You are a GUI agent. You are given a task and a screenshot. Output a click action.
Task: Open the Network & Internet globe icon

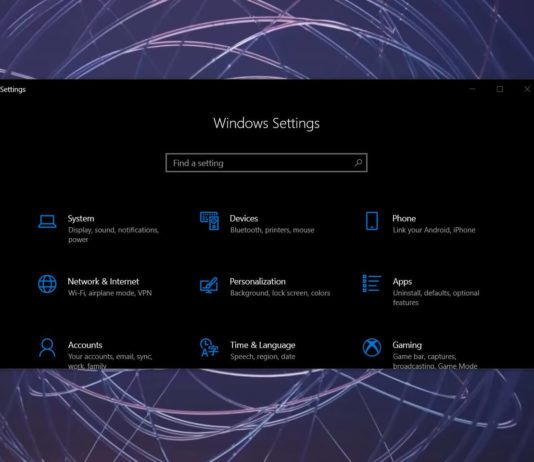(x=47, y=284)
